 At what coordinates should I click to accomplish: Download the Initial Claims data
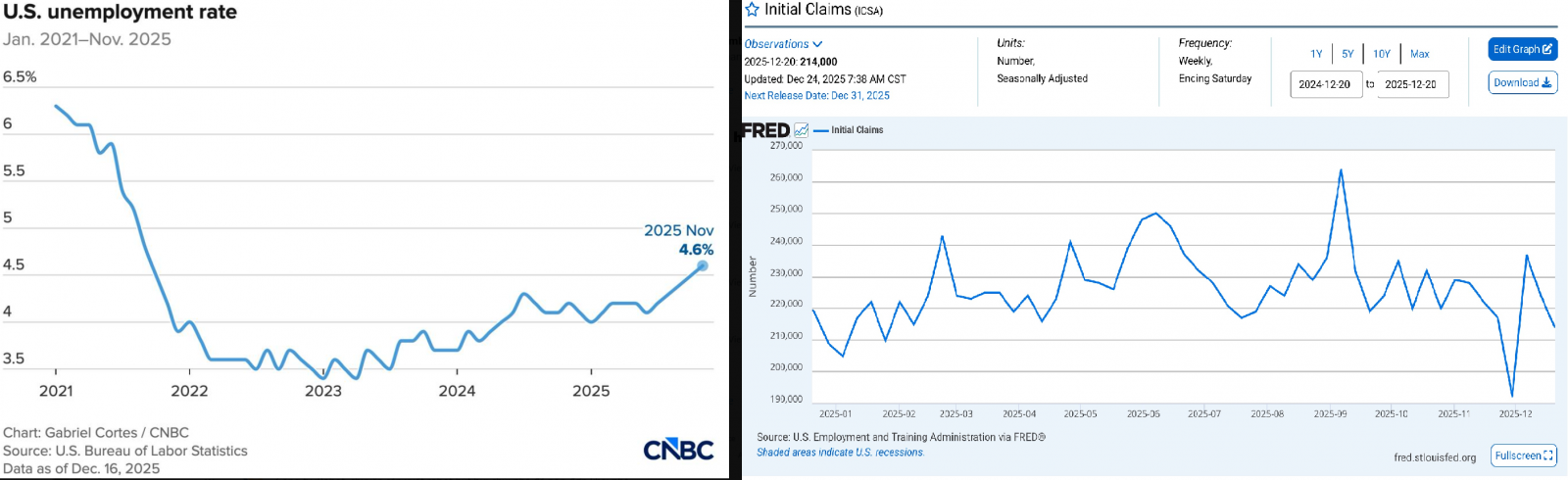tap(1522, 83)
